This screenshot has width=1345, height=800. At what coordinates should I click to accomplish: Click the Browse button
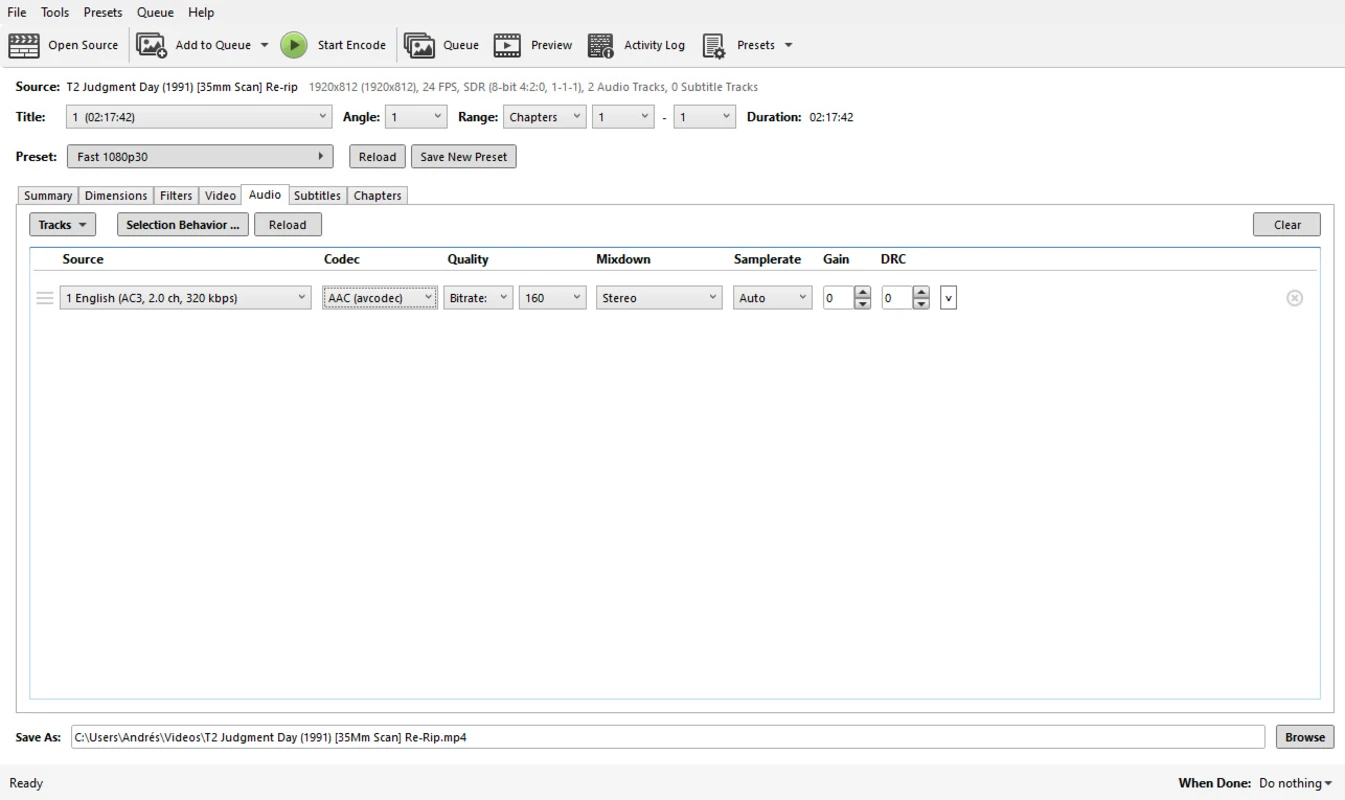tap(1304, 737)
